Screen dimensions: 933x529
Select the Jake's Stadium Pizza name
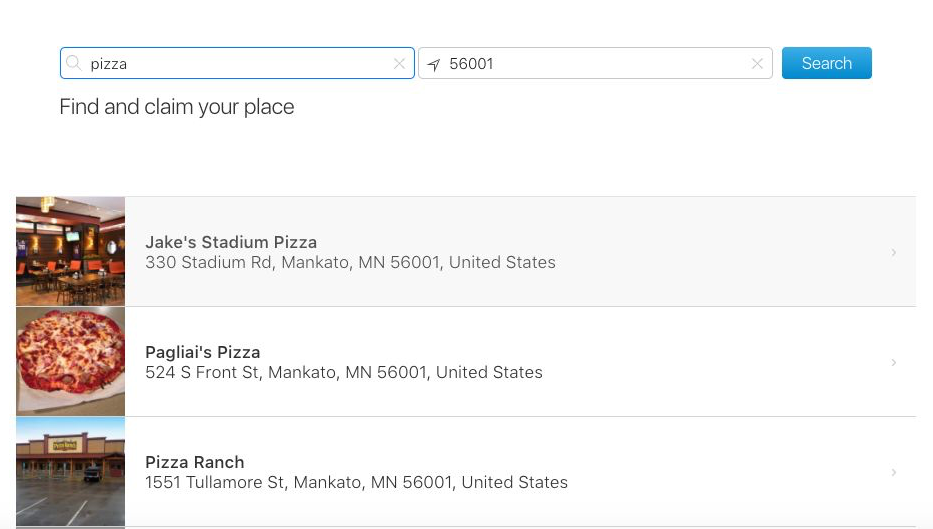(231, 242)
